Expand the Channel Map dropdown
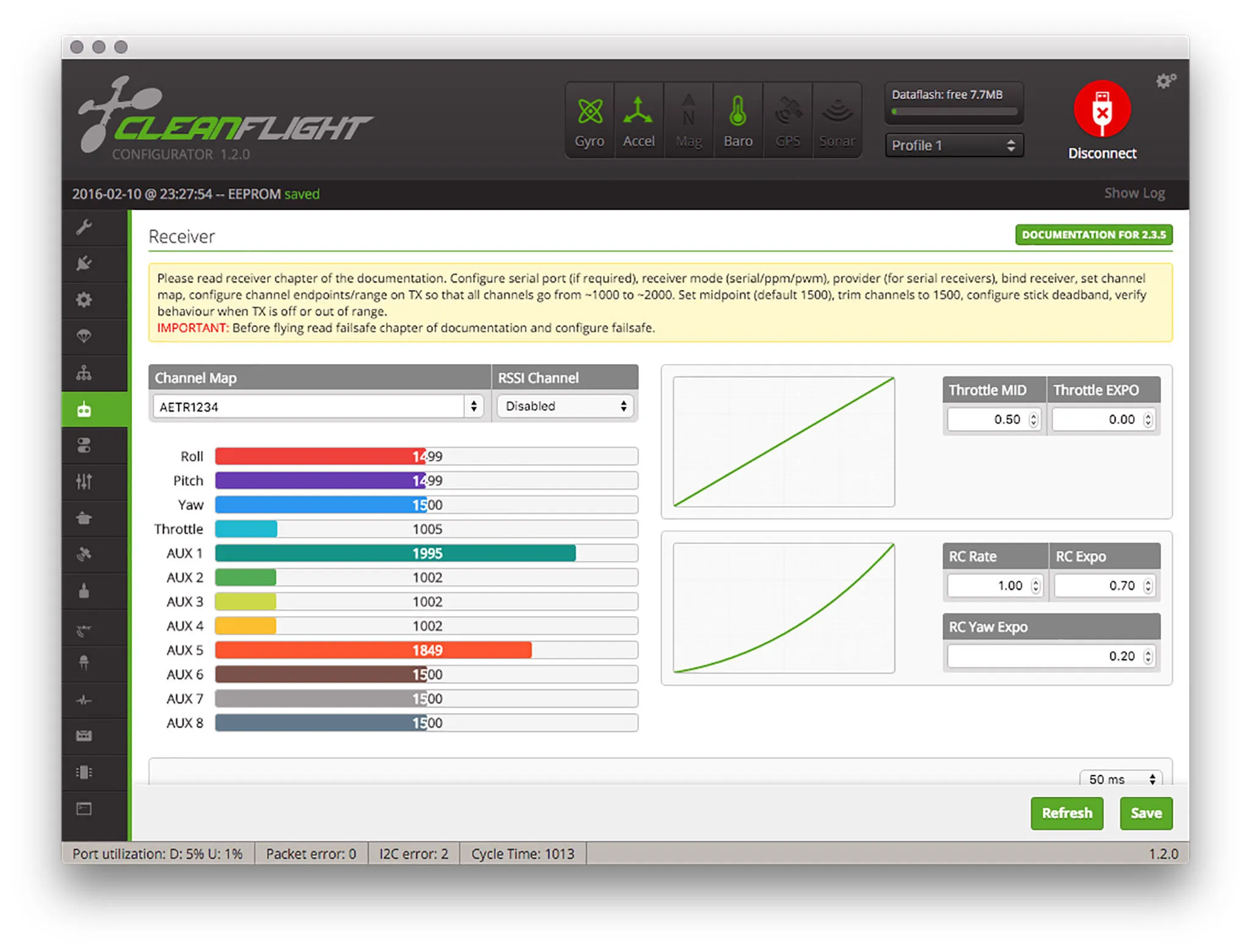The image size is (1251, 952). [x=473, y=407]
